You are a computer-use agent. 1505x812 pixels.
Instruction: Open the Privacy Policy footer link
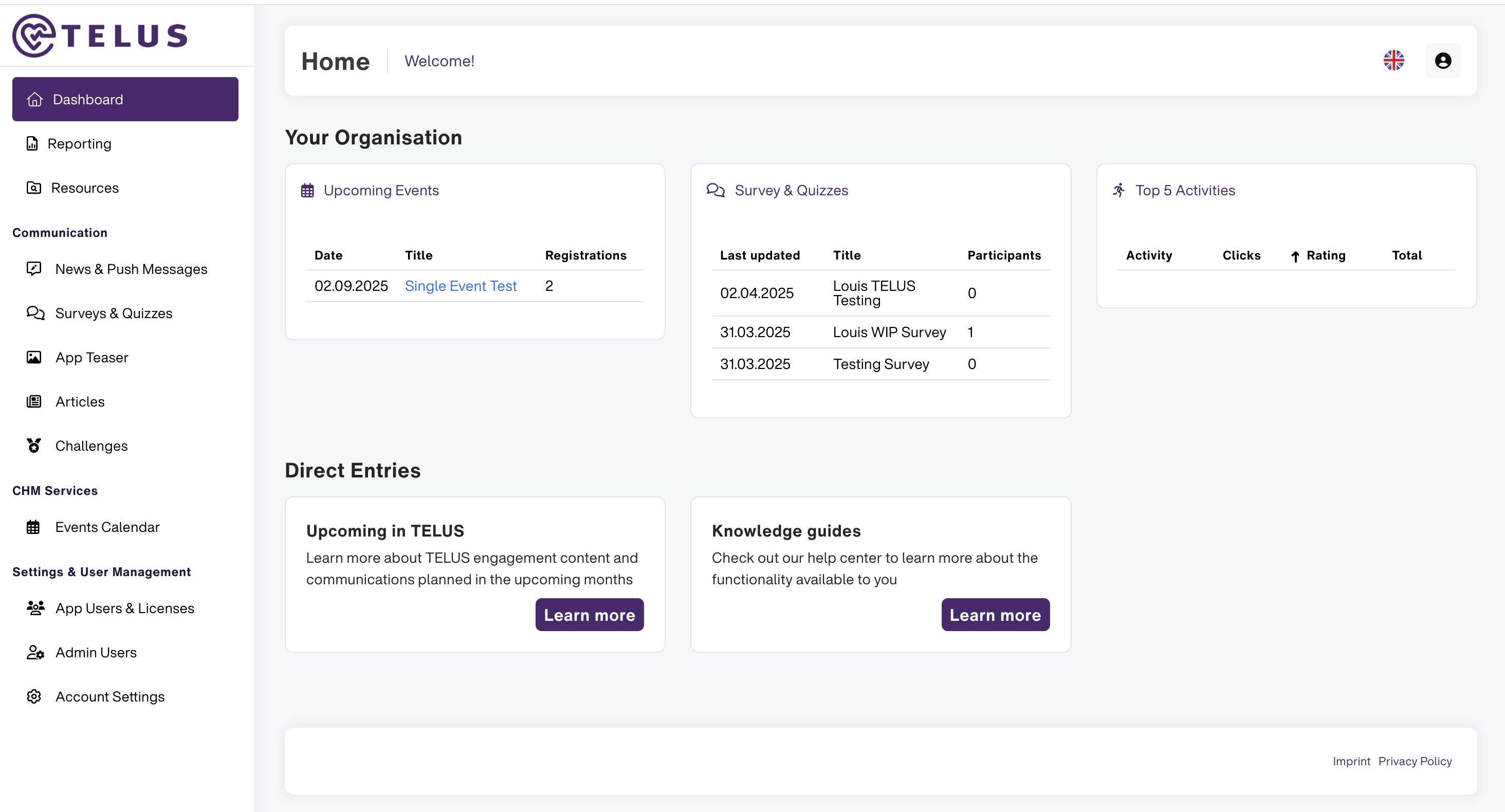[1415, 761]
